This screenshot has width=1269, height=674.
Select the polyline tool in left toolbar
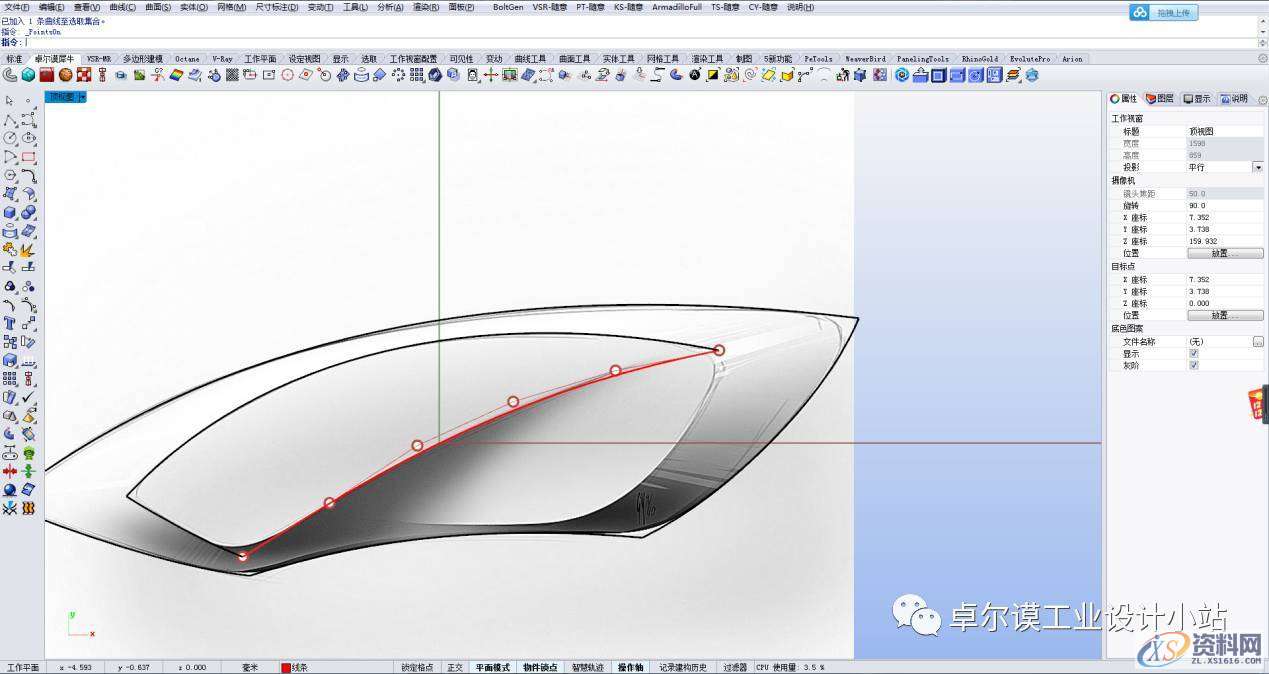(x=10, y=120)
